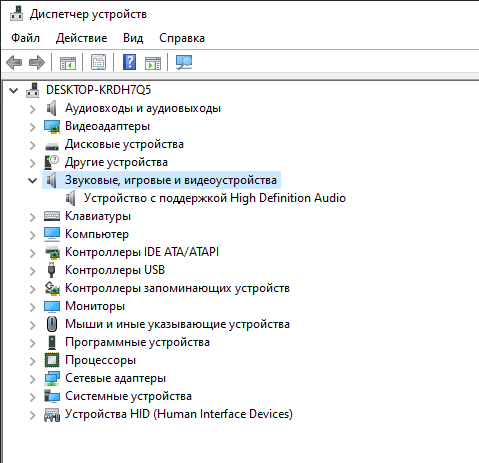This screenshot has width=479, height=463.
Task: Expand the Дисковые устройства chevron
Action: click(32, 145)
